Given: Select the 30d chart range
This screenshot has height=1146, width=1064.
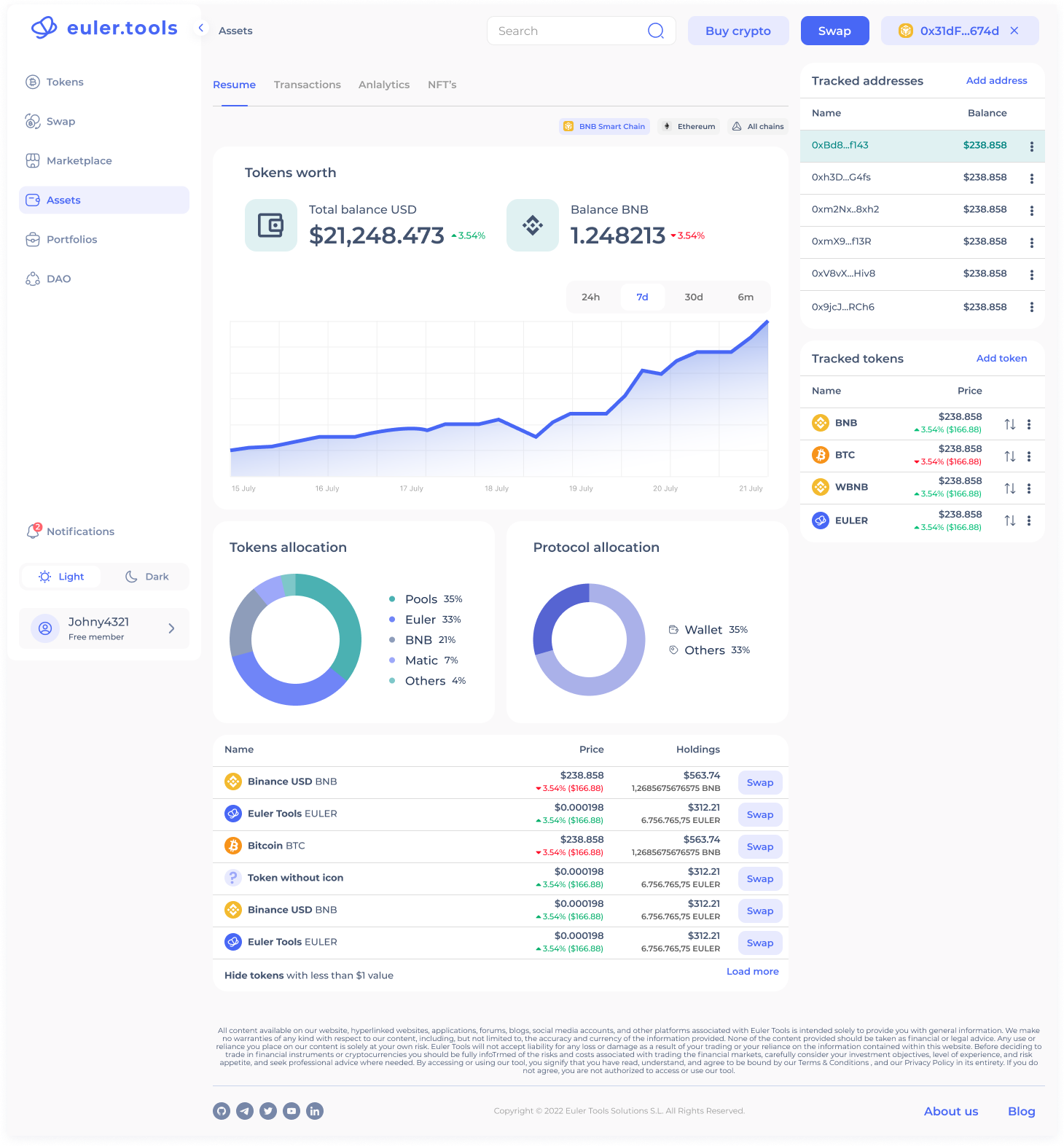Looking at the screenshot, I should [x=694, y=297].
